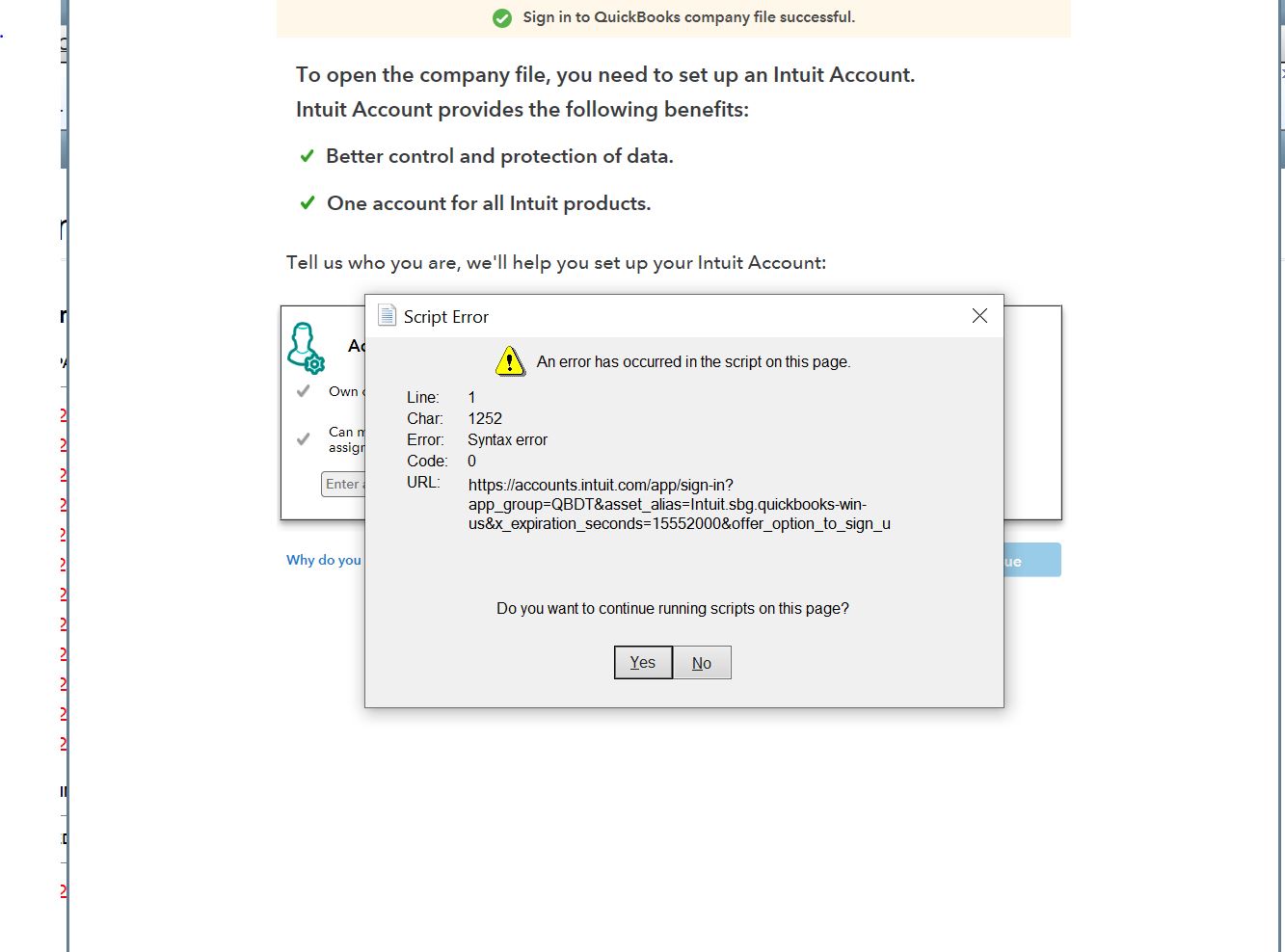The image size is (1285, 952).
Task: Click the yellow warning triangle icon
Action: click(x=509, y=361)
